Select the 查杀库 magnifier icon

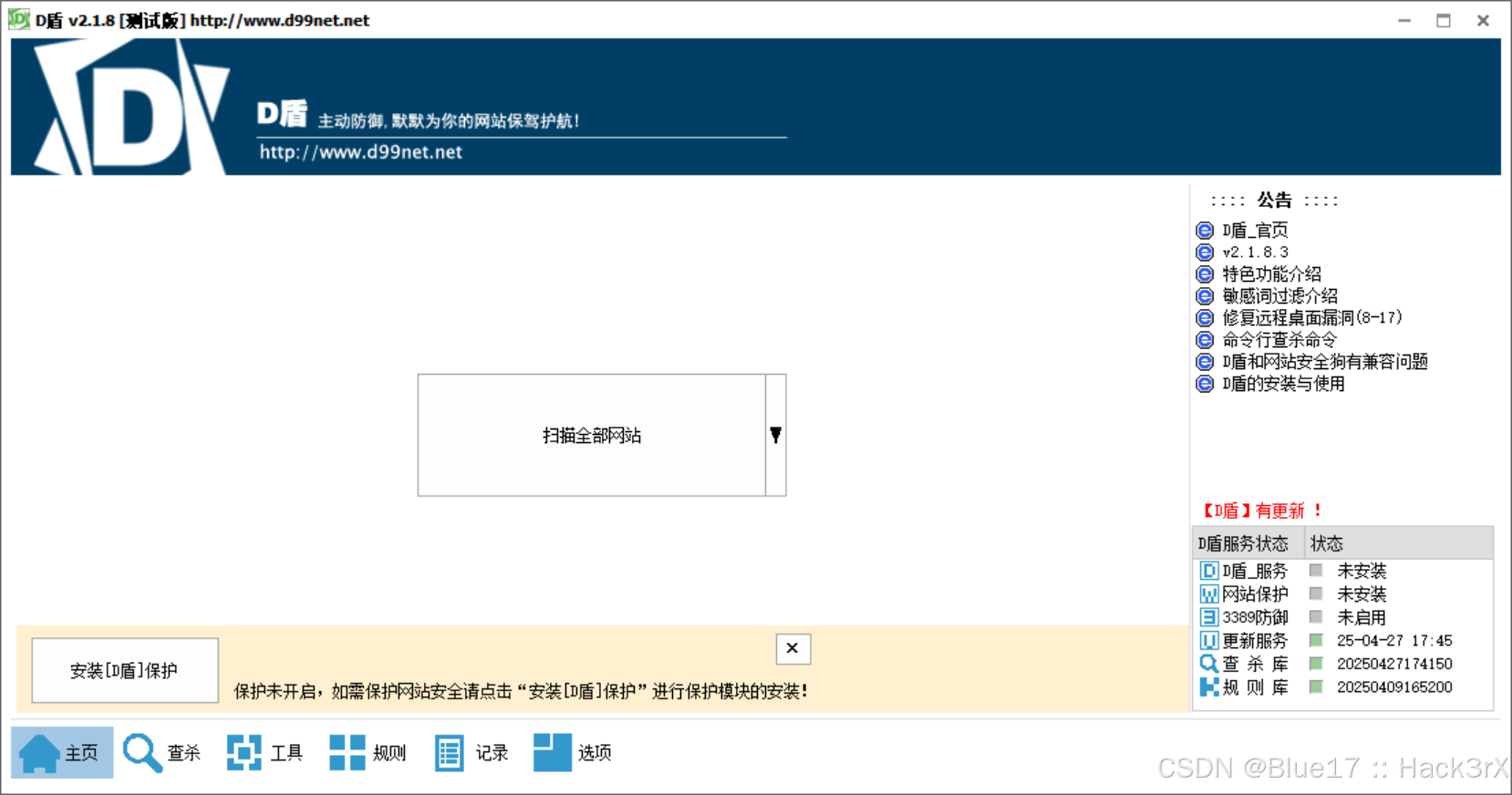coord(1208,664)
